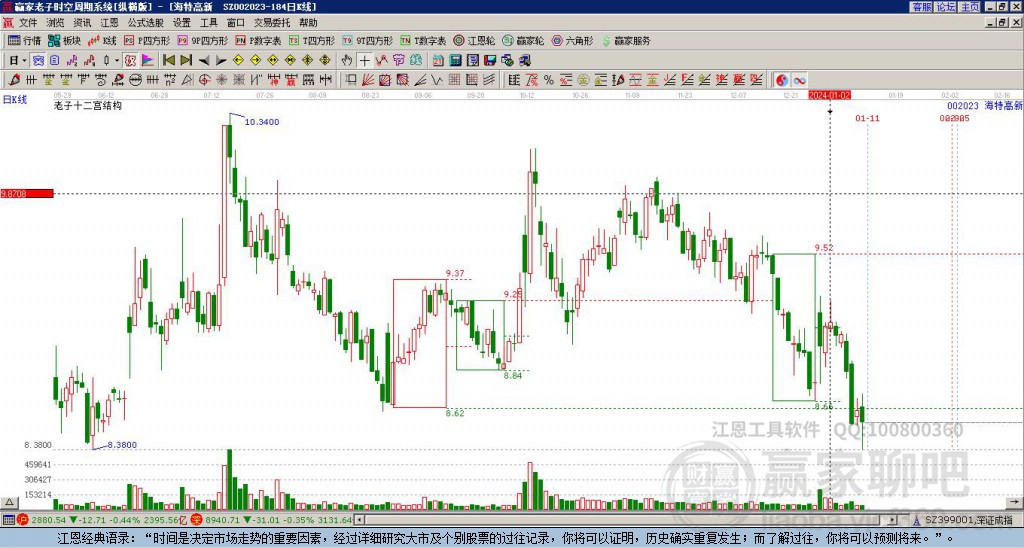Image resolution: width=1024 pixels, height=548 pixels.
Task: Click the 老子十二宫结构 indicator title
Action: 88,105
